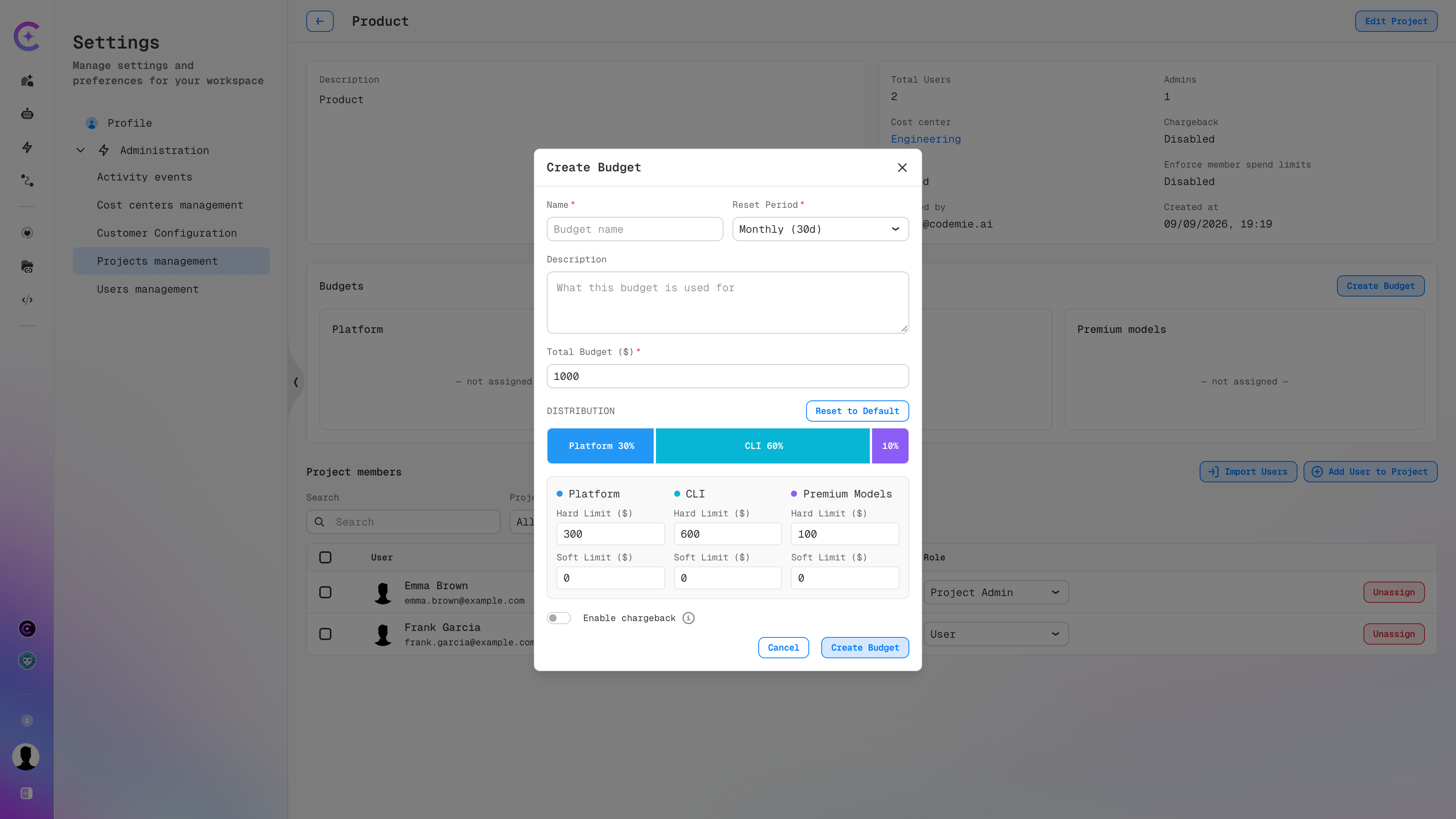Screen dimensions: 1456x819
Task: Click the teal robot face avatar icon
Action: pyautogui.click(x=27, y=661)
